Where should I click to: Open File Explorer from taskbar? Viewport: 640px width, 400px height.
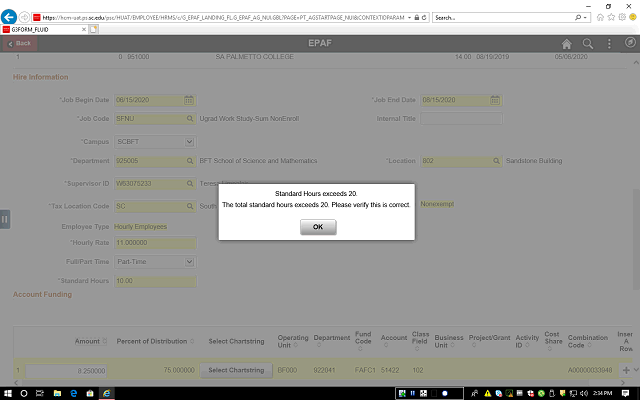(57, 393)
